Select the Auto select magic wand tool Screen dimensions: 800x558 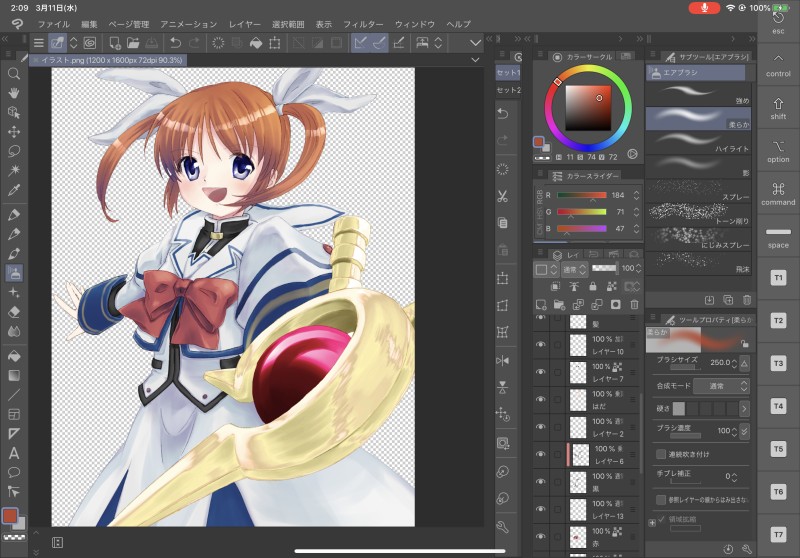pyautogui.click(x=14, y=170)
